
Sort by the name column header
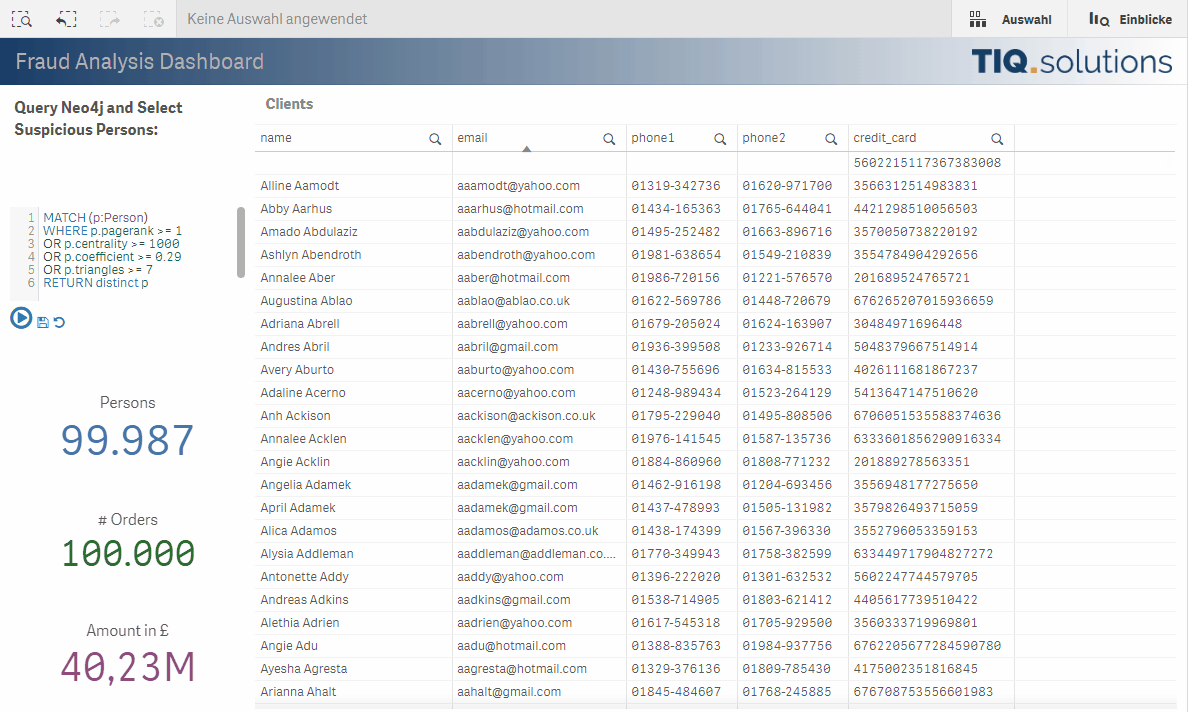(x=276, y=138)
